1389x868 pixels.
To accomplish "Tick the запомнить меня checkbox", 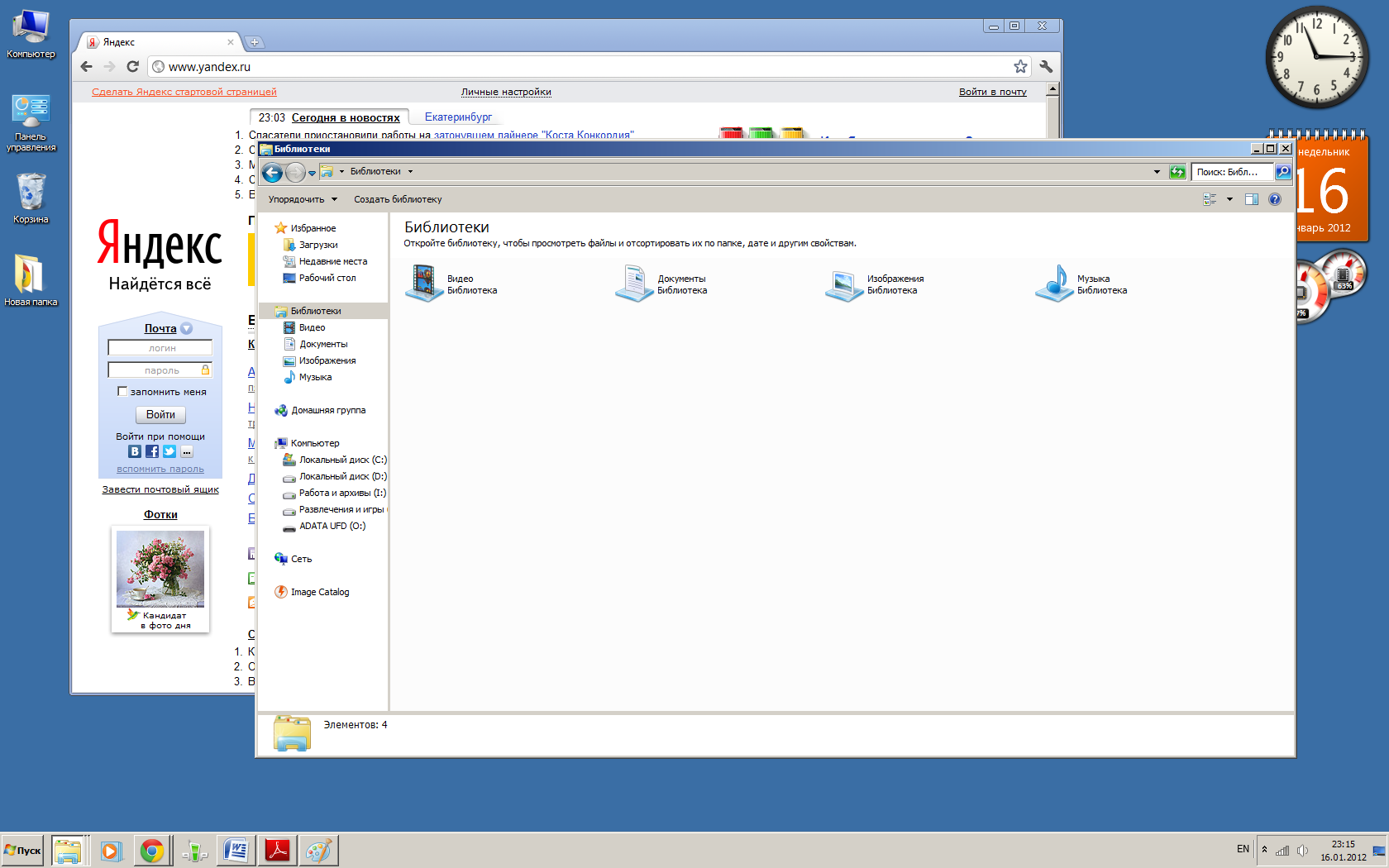I will point(122,392).
